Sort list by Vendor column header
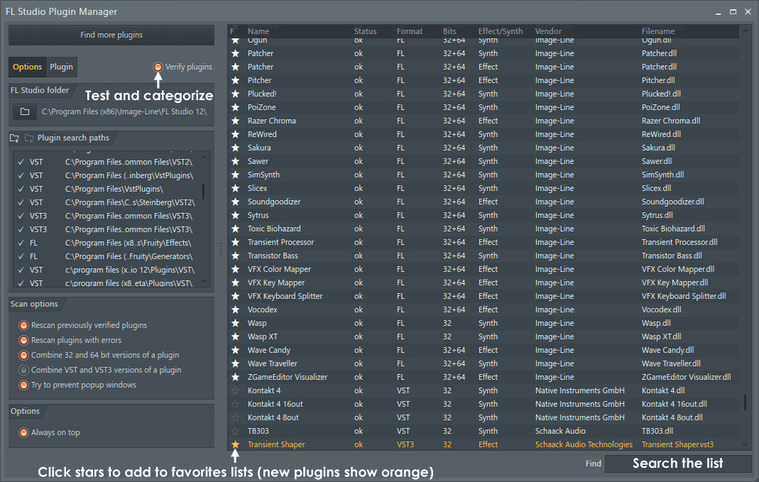 [x=548, y=31]
